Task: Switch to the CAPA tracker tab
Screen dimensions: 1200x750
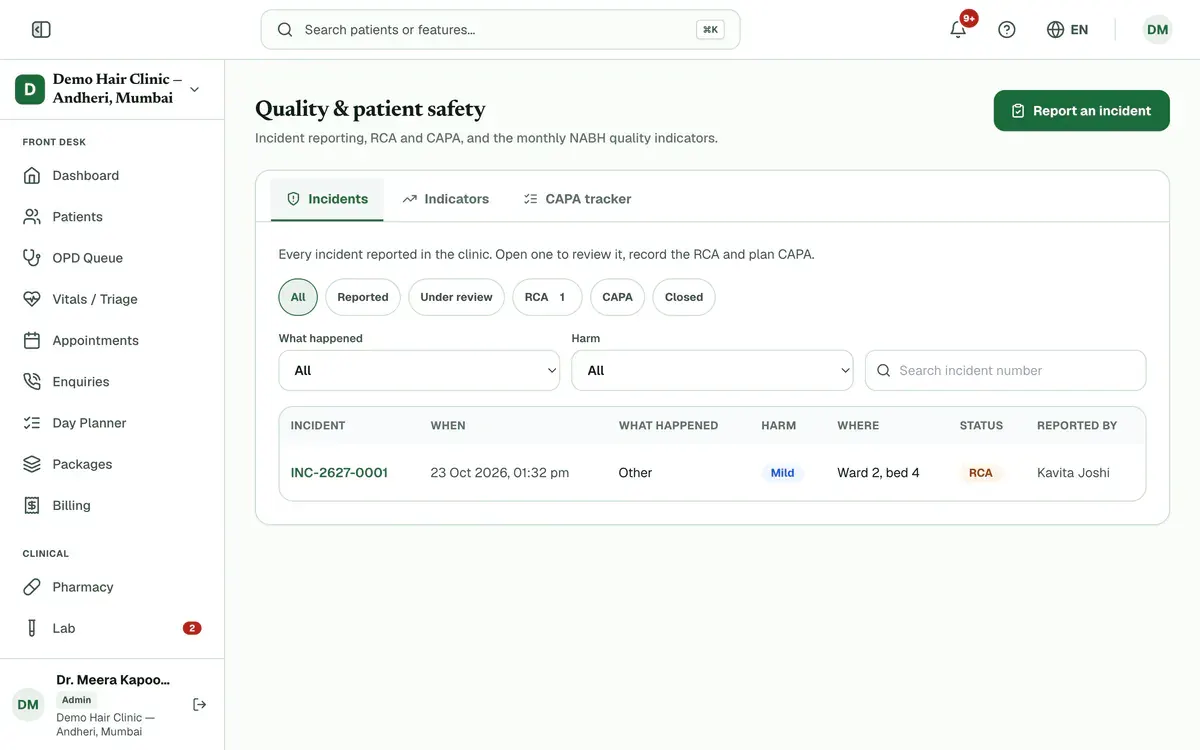Action: click(x=577, y=199)
